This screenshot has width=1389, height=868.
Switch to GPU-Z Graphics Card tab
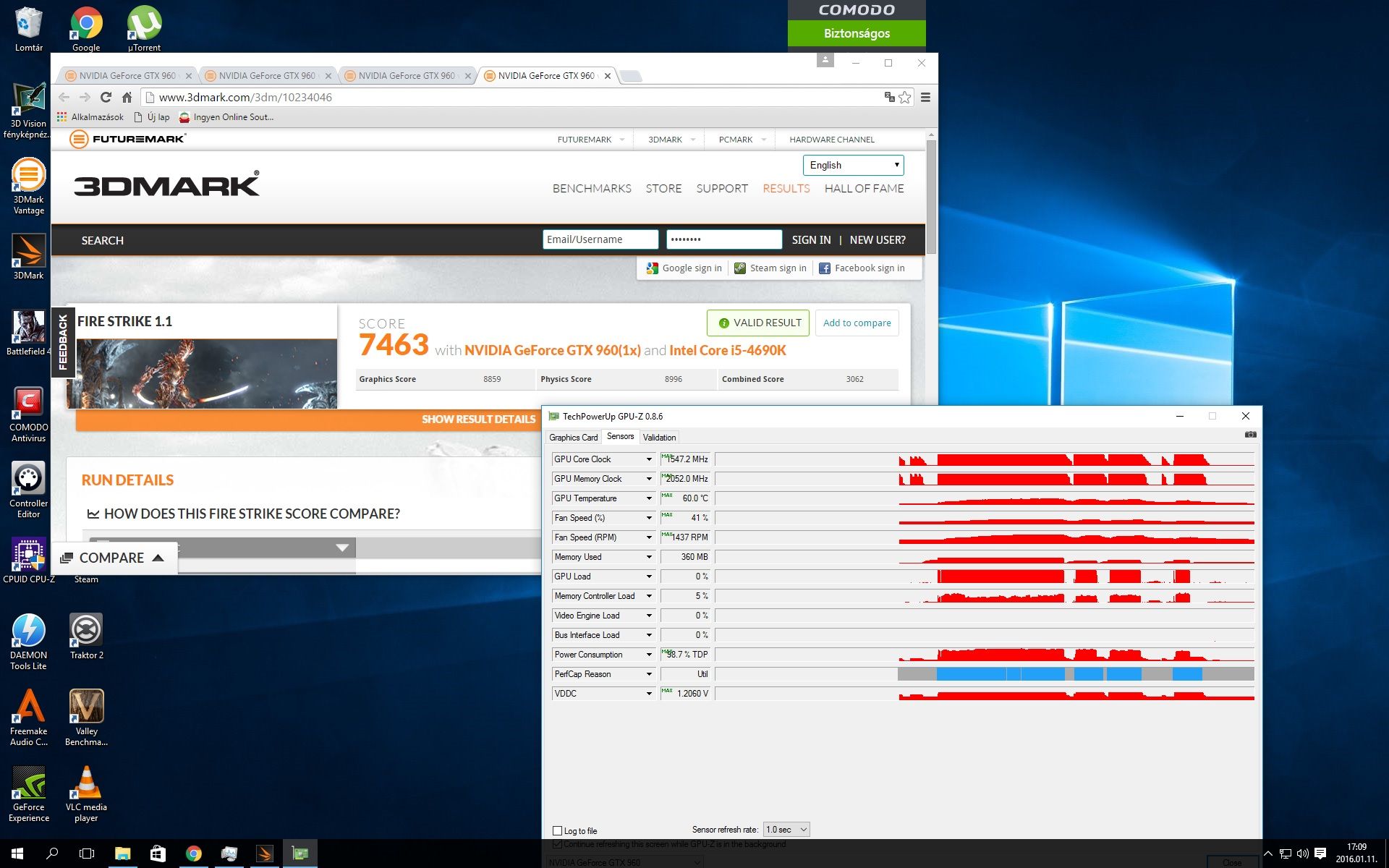[x=573, y=438]
